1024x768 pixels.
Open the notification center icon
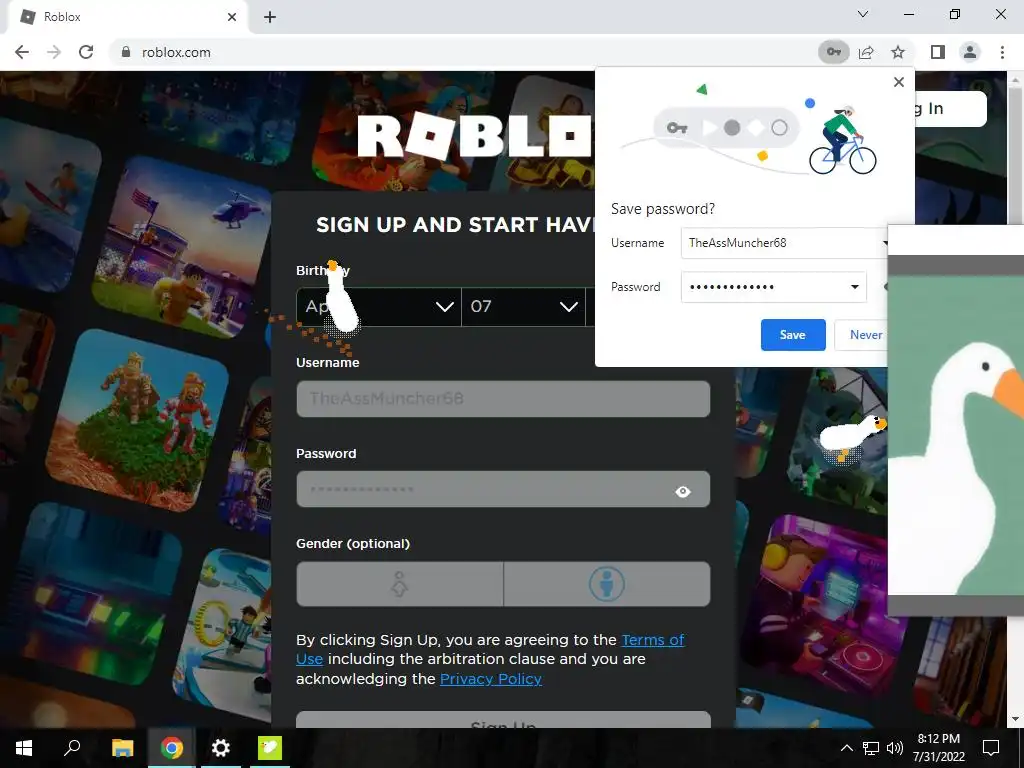tap(991, 748)
